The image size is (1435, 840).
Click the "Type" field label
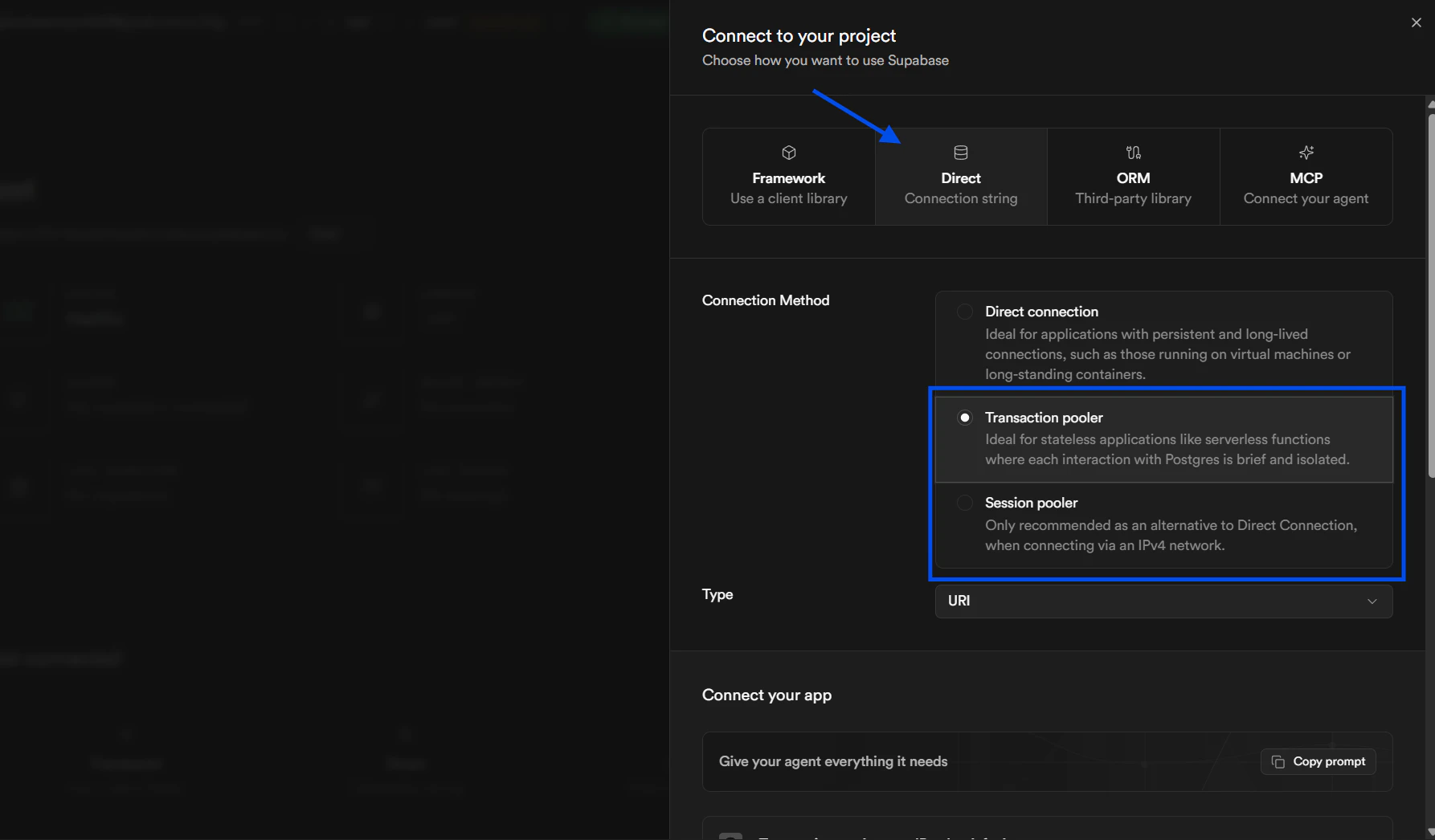click(x=717, y=594)
